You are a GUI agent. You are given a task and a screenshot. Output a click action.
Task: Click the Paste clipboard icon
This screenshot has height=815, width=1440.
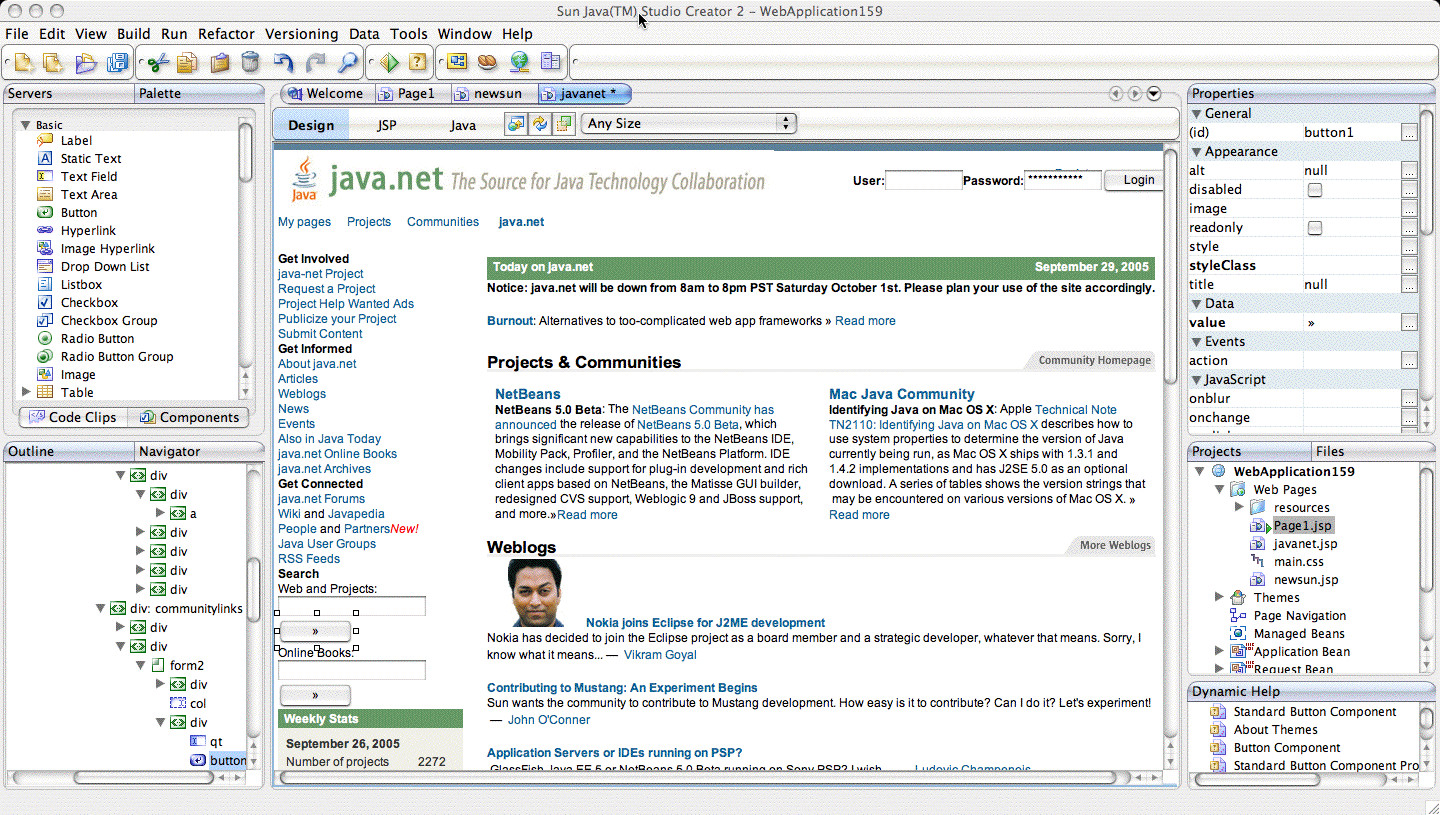tap(219, 63)
